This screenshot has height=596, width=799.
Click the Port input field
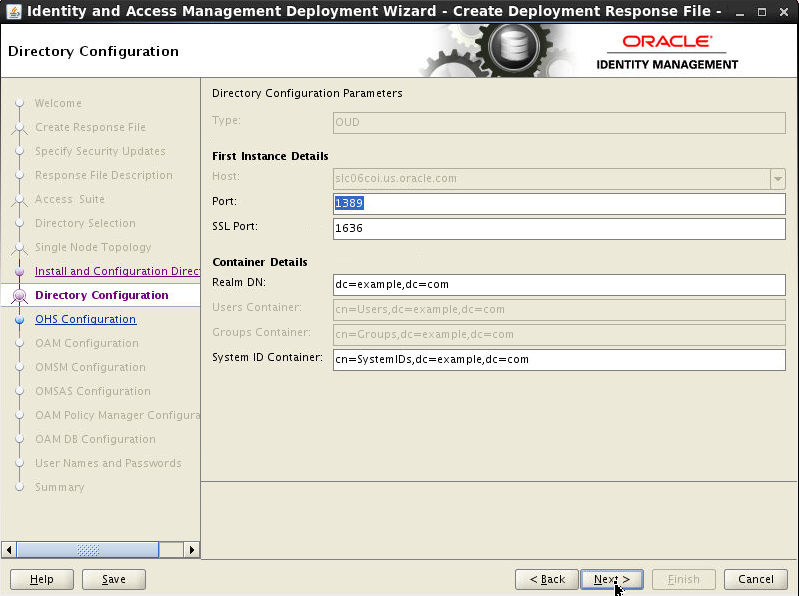click(x=559, y=203)
